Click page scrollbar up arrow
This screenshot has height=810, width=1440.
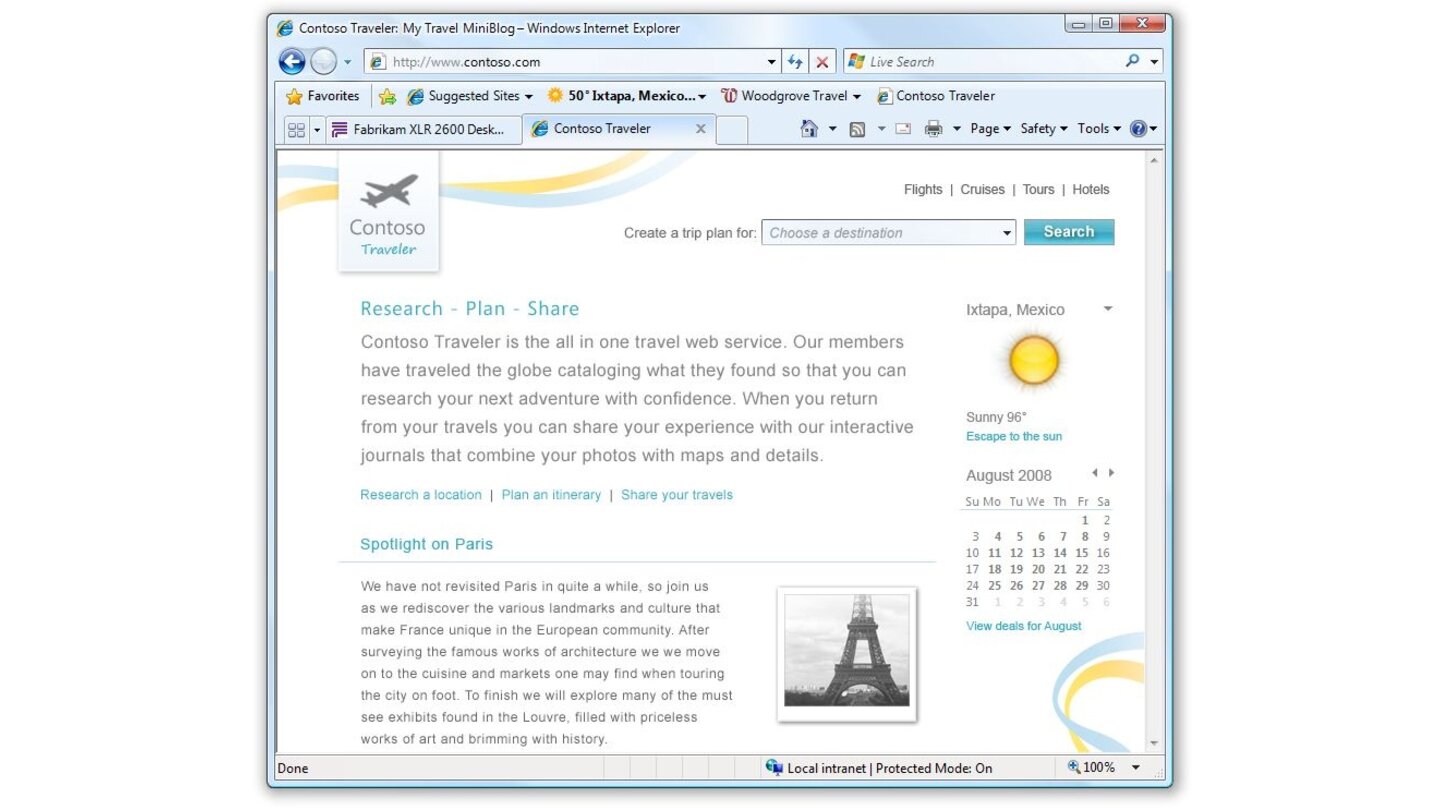(x=1155, y=160)
